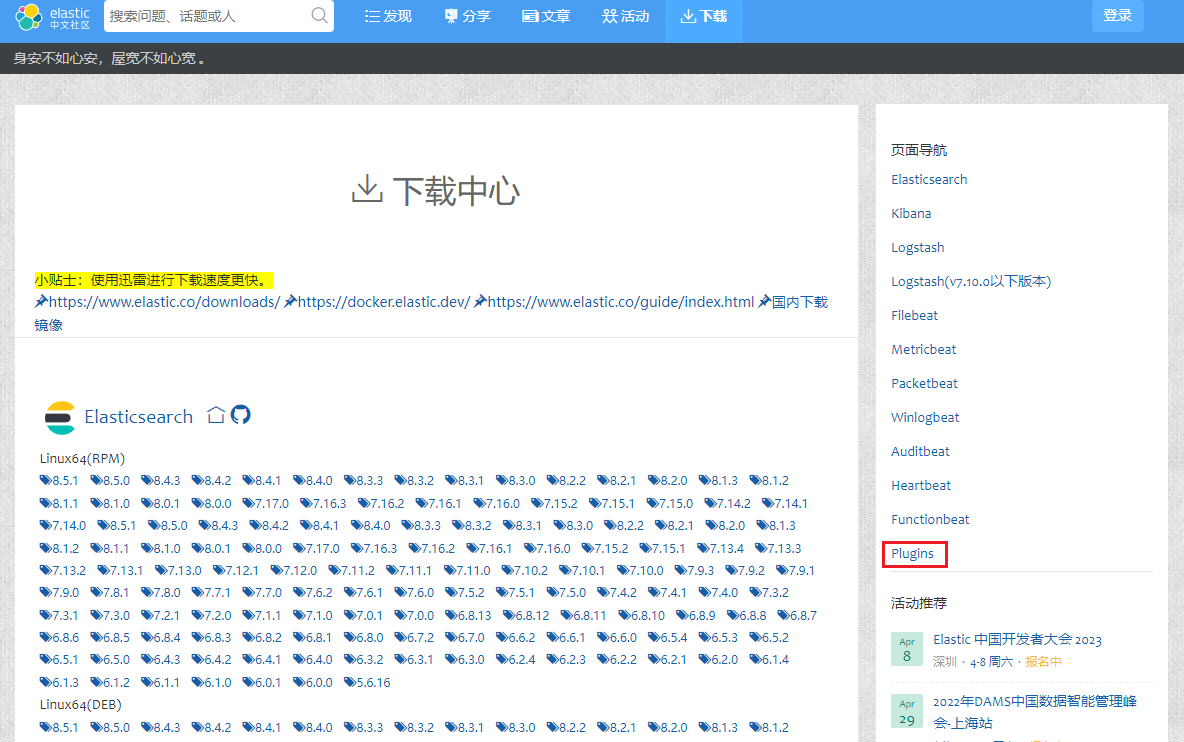Go to the 文章 section
This screenshot has width=1184, height=742.
(546, 17)
